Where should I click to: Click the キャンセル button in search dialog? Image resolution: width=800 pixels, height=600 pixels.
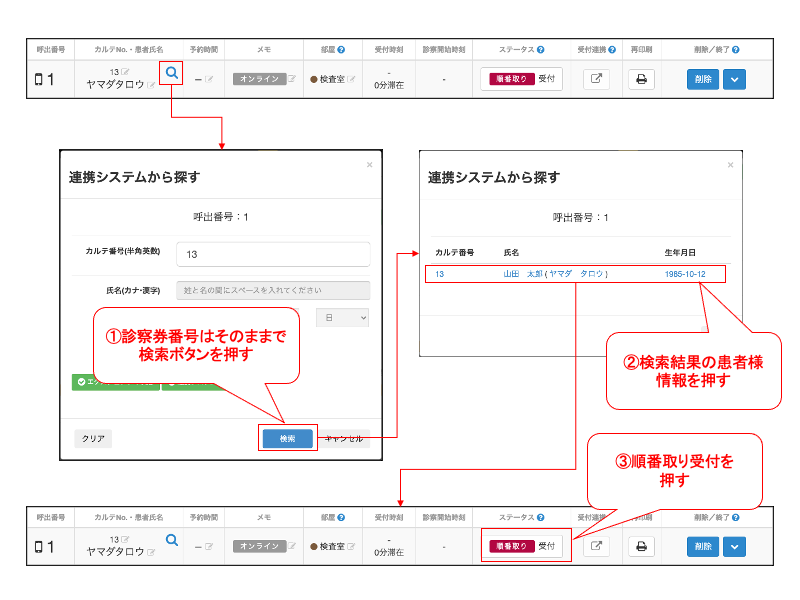click(x=344, y=439)
